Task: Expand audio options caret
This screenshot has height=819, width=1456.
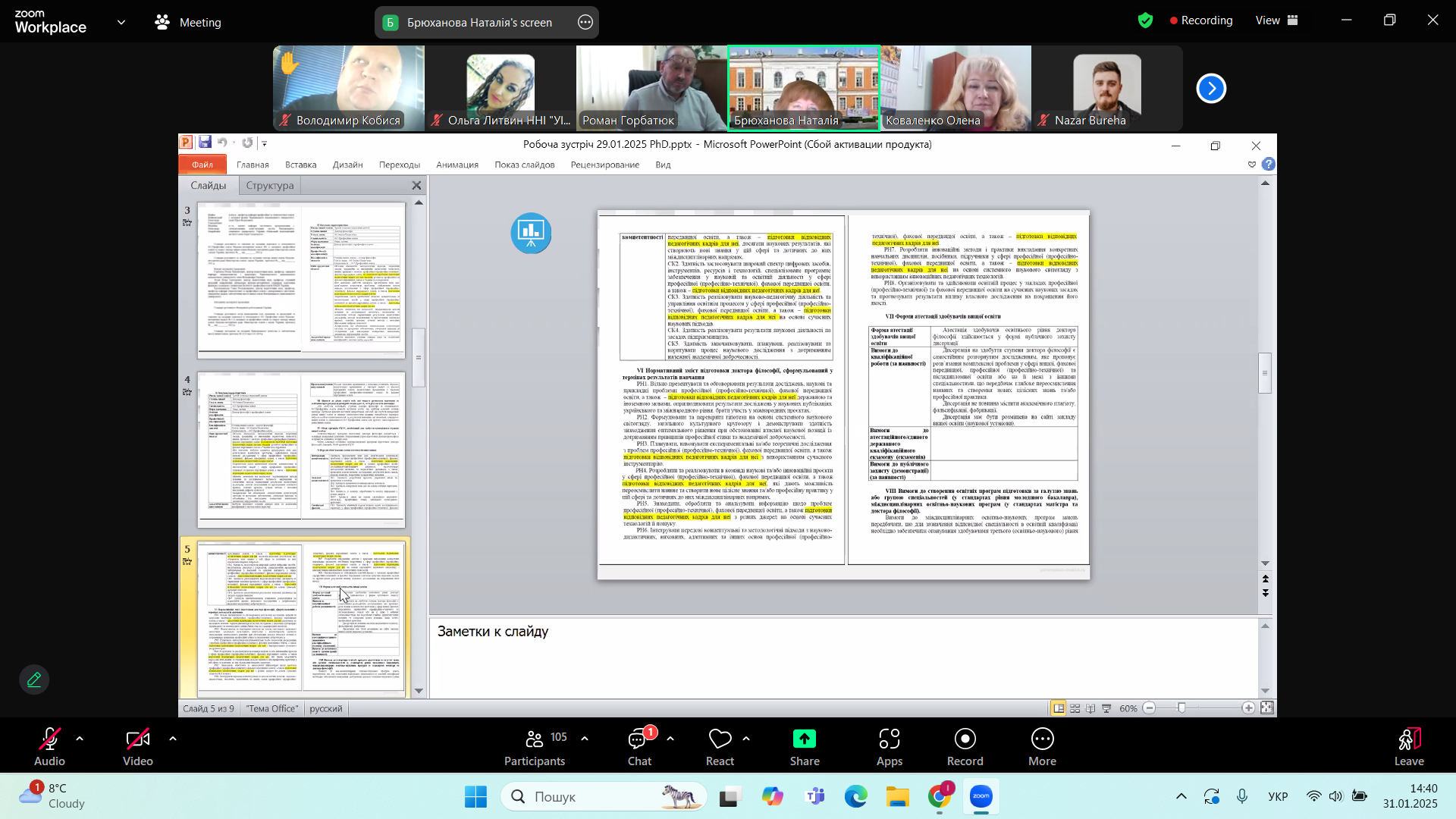Action: pos(80,738)
